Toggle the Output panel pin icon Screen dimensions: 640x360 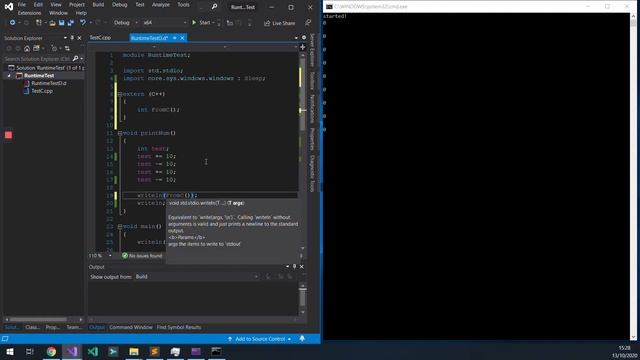pos(294,267)
